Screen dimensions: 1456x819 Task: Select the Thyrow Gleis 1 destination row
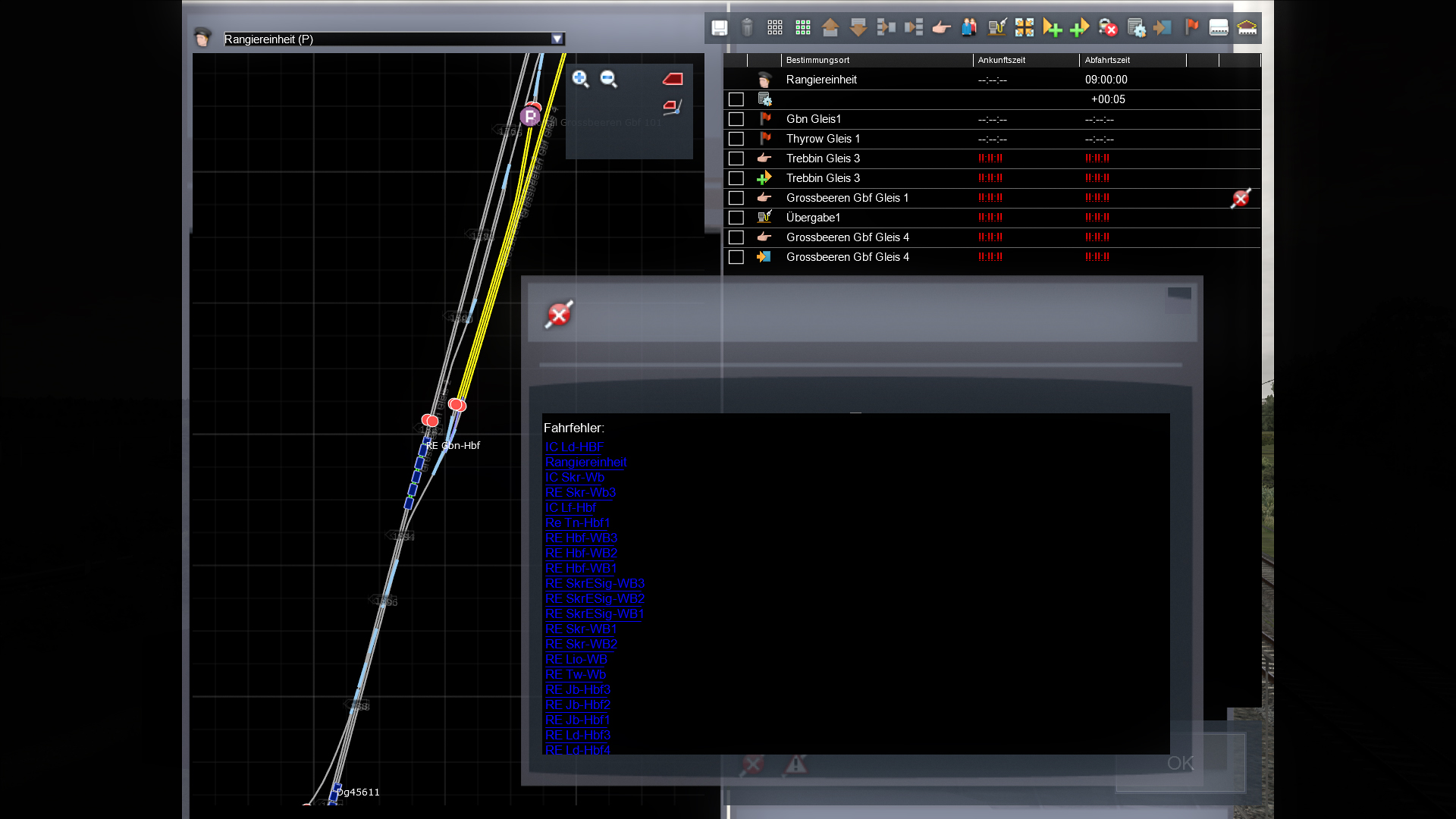click(x=823, y=139)
